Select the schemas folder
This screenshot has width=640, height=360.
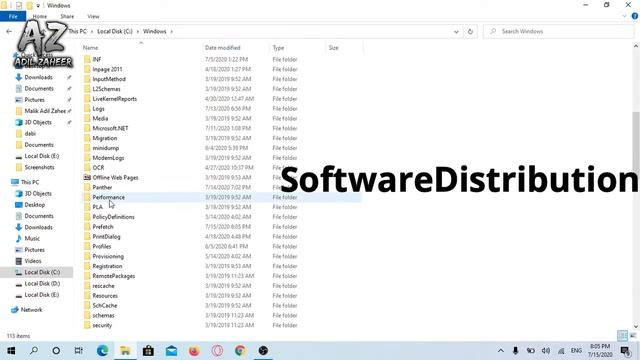pyautogui.click(x=103, y=316)
